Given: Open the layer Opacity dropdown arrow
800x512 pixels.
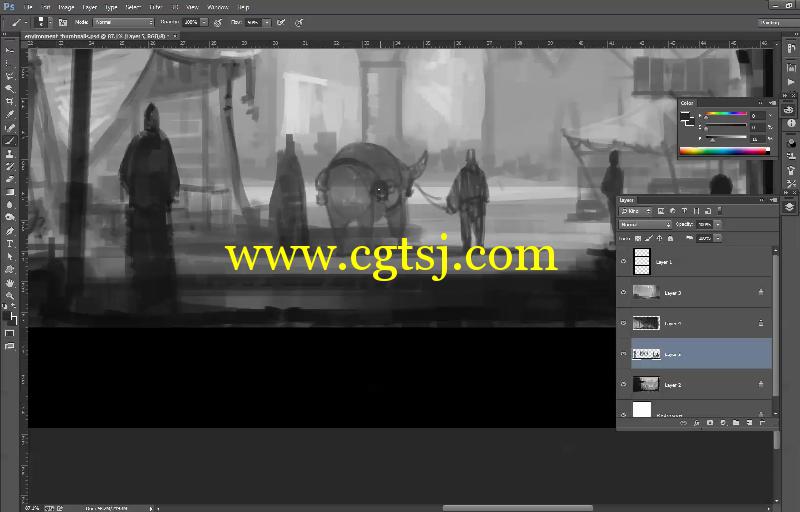Looking at the screenshot, I should point(718,224).
